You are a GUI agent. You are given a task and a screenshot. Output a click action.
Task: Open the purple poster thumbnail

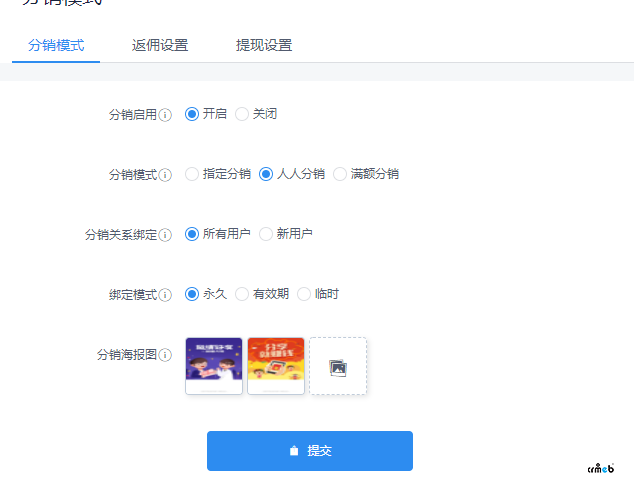214,365
